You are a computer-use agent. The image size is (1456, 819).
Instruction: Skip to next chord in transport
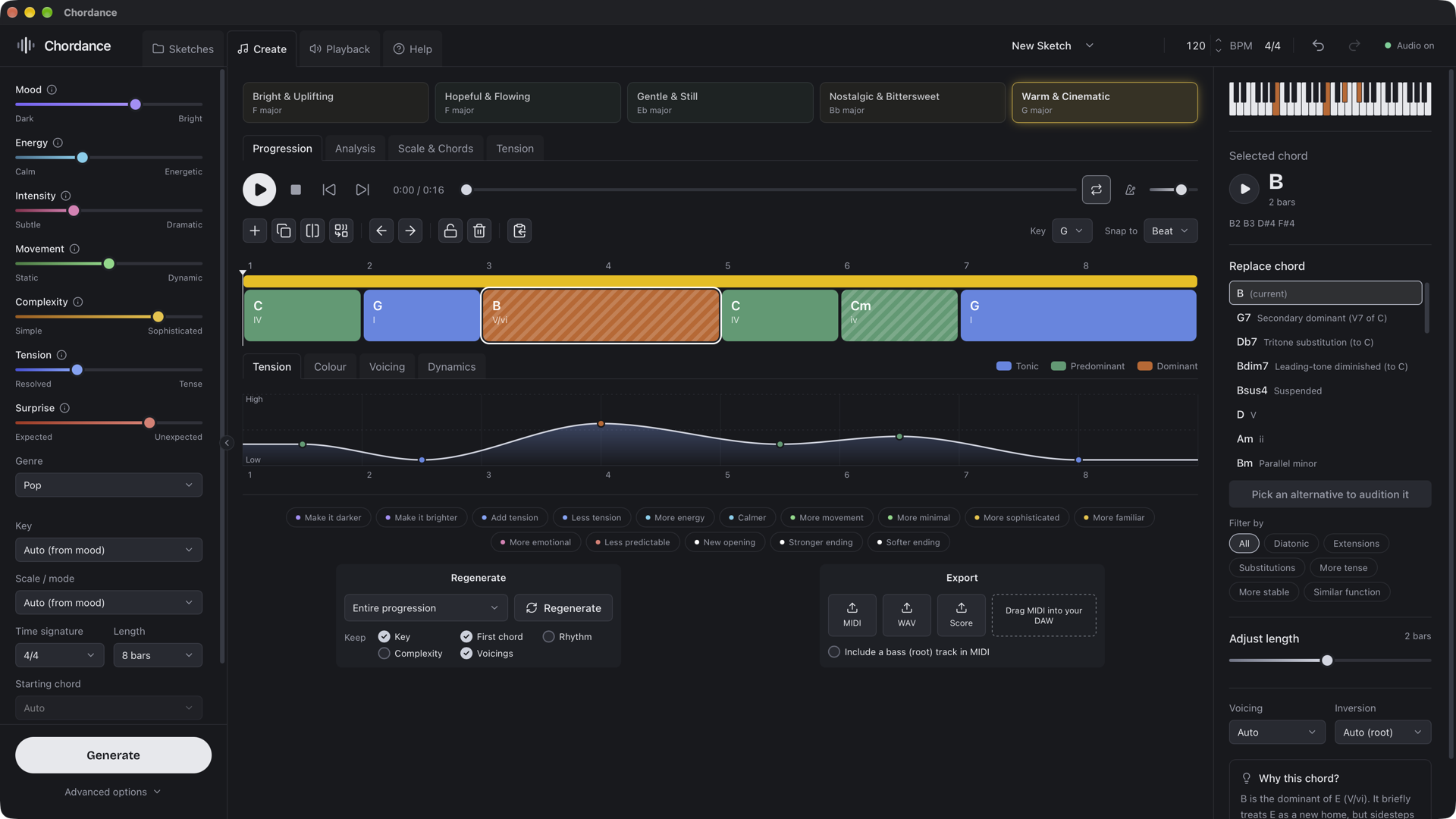point(362,190)
